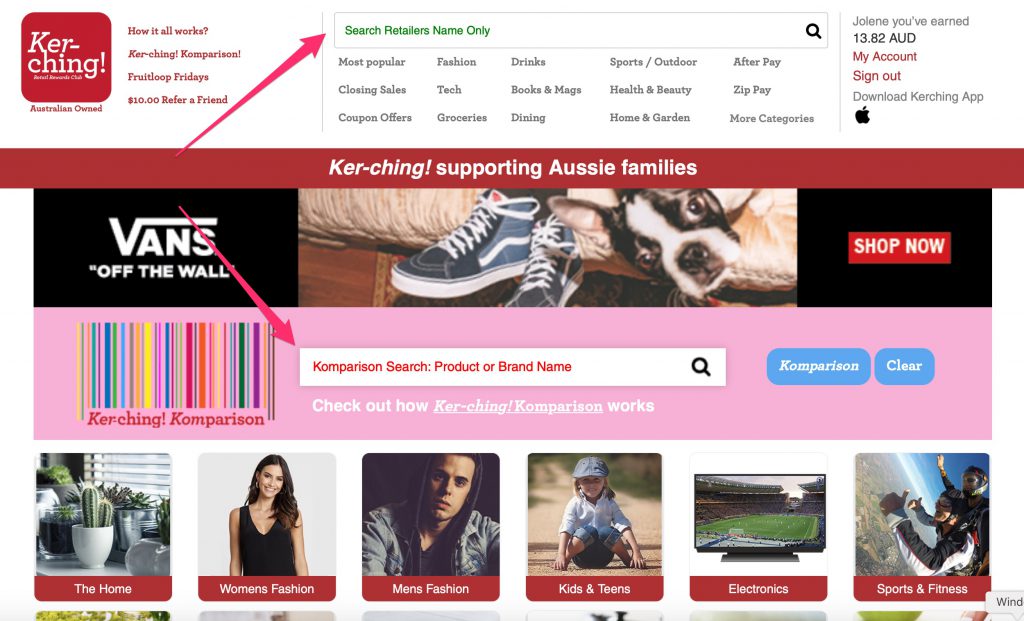Open the Womens Fashion tile
Image resolution: width=1024 pixels, height=621 pixels.
coord(266,526)
